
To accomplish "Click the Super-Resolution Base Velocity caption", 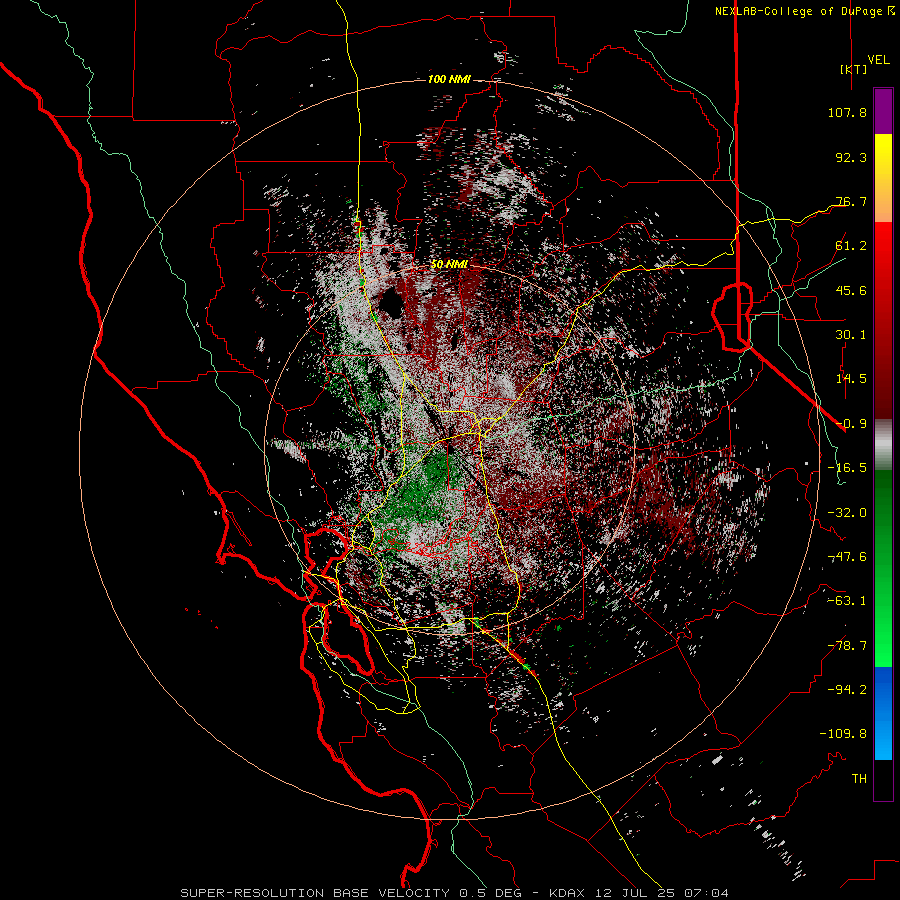I will tap(455, 893).
